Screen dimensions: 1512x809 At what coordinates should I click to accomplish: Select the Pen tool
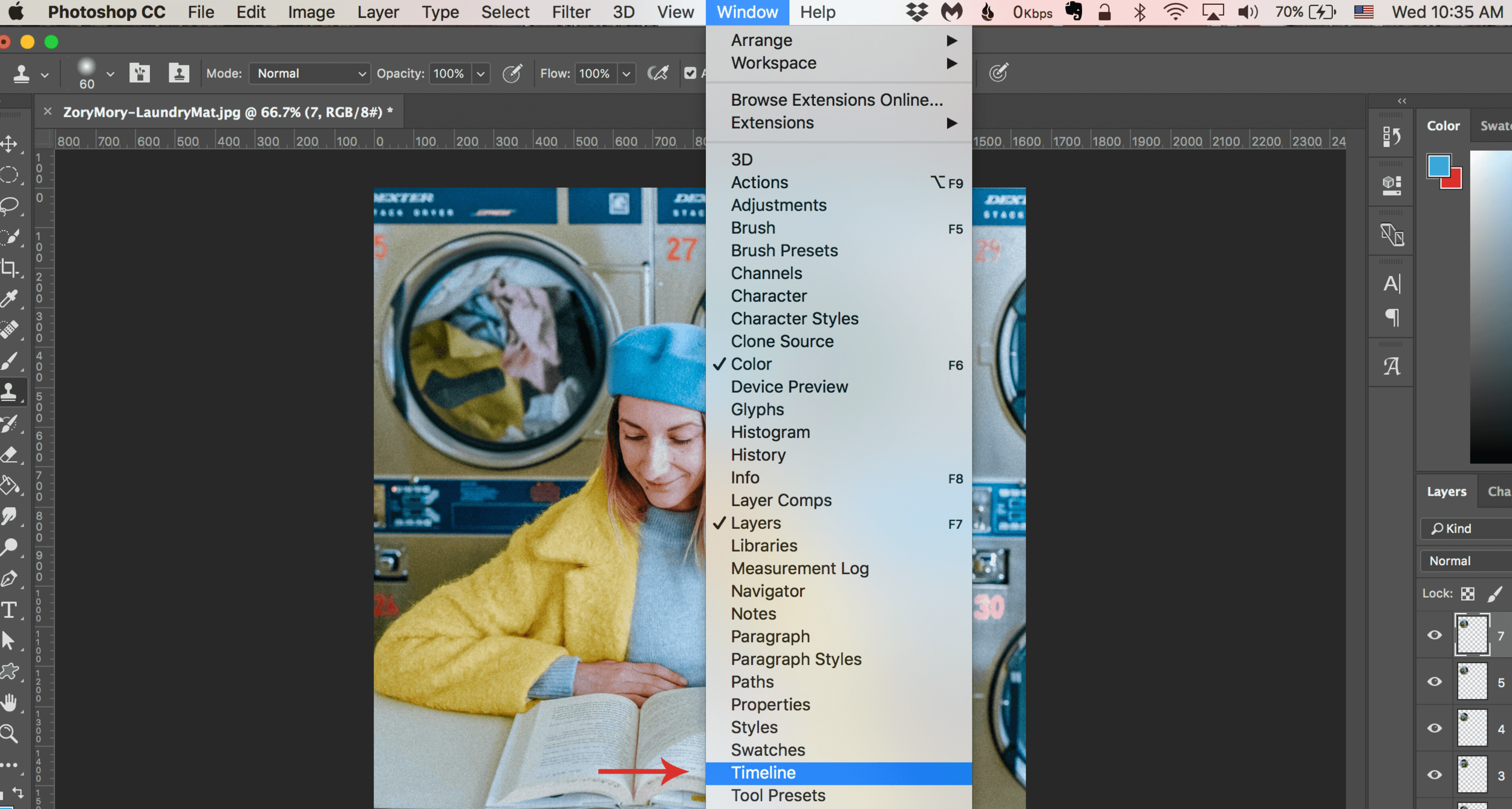[x=9, y=578]
